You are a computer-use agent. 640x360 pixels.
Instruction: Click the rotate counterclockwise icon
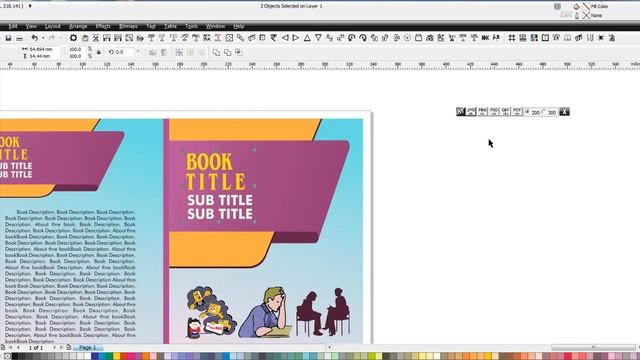coord(351,38)
